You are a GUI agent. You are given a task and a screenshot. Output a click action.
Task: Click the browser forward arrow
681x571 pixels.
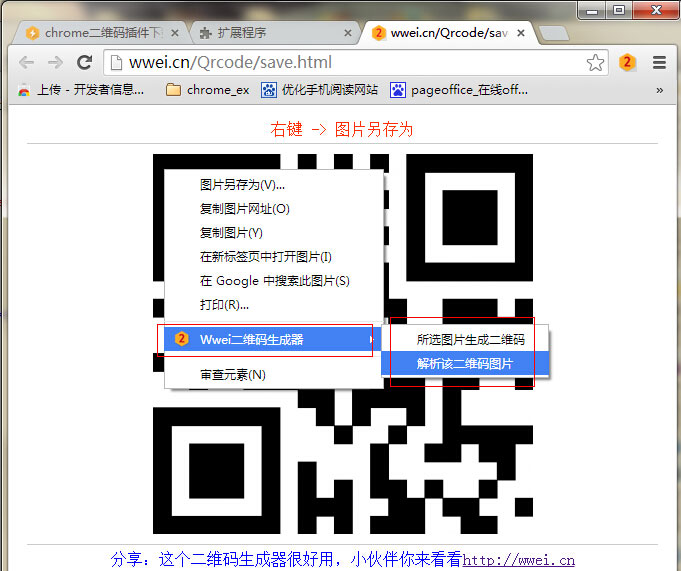click(x=55, y=63)
